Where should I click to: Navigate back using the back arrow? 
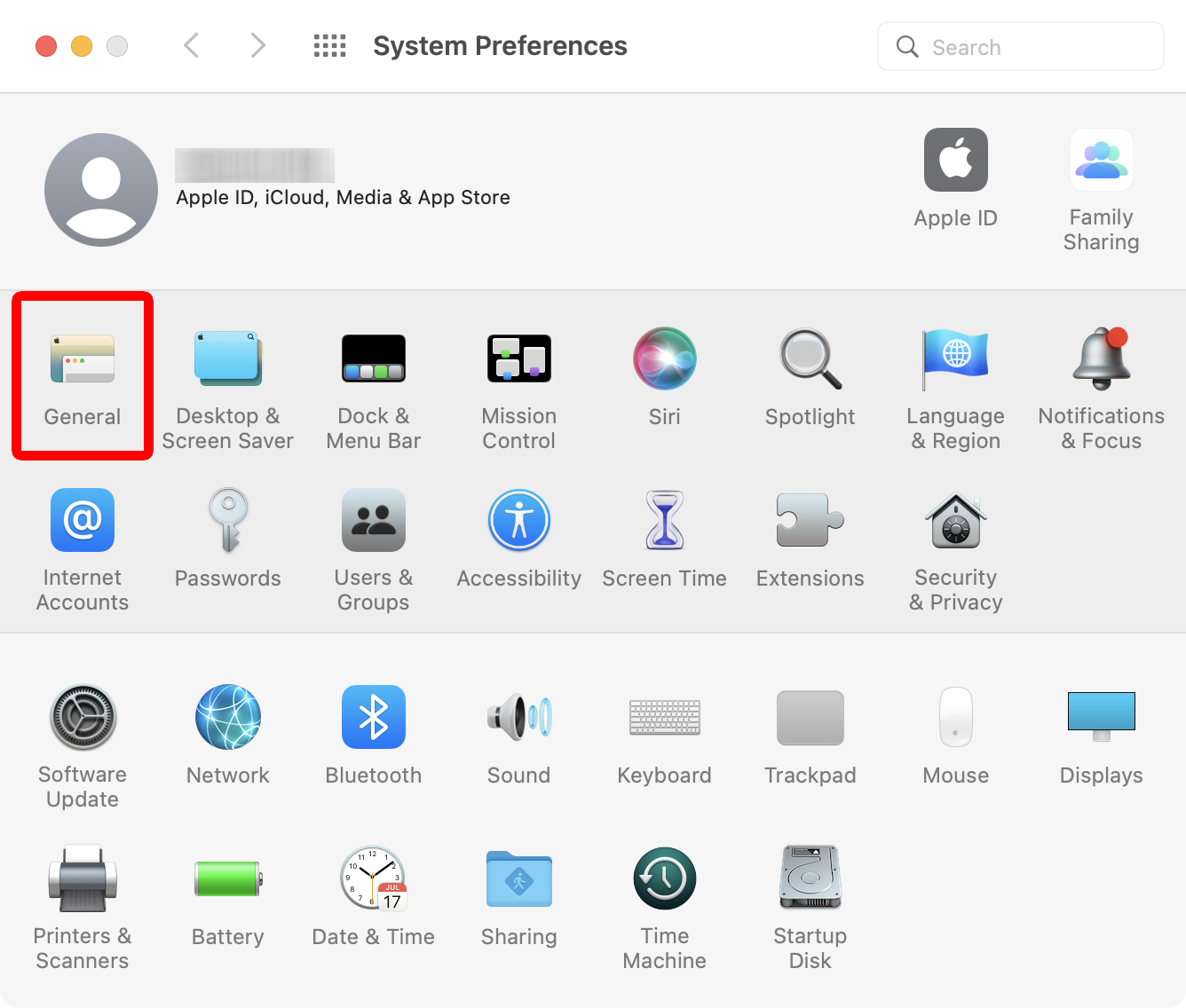point(191,45)
